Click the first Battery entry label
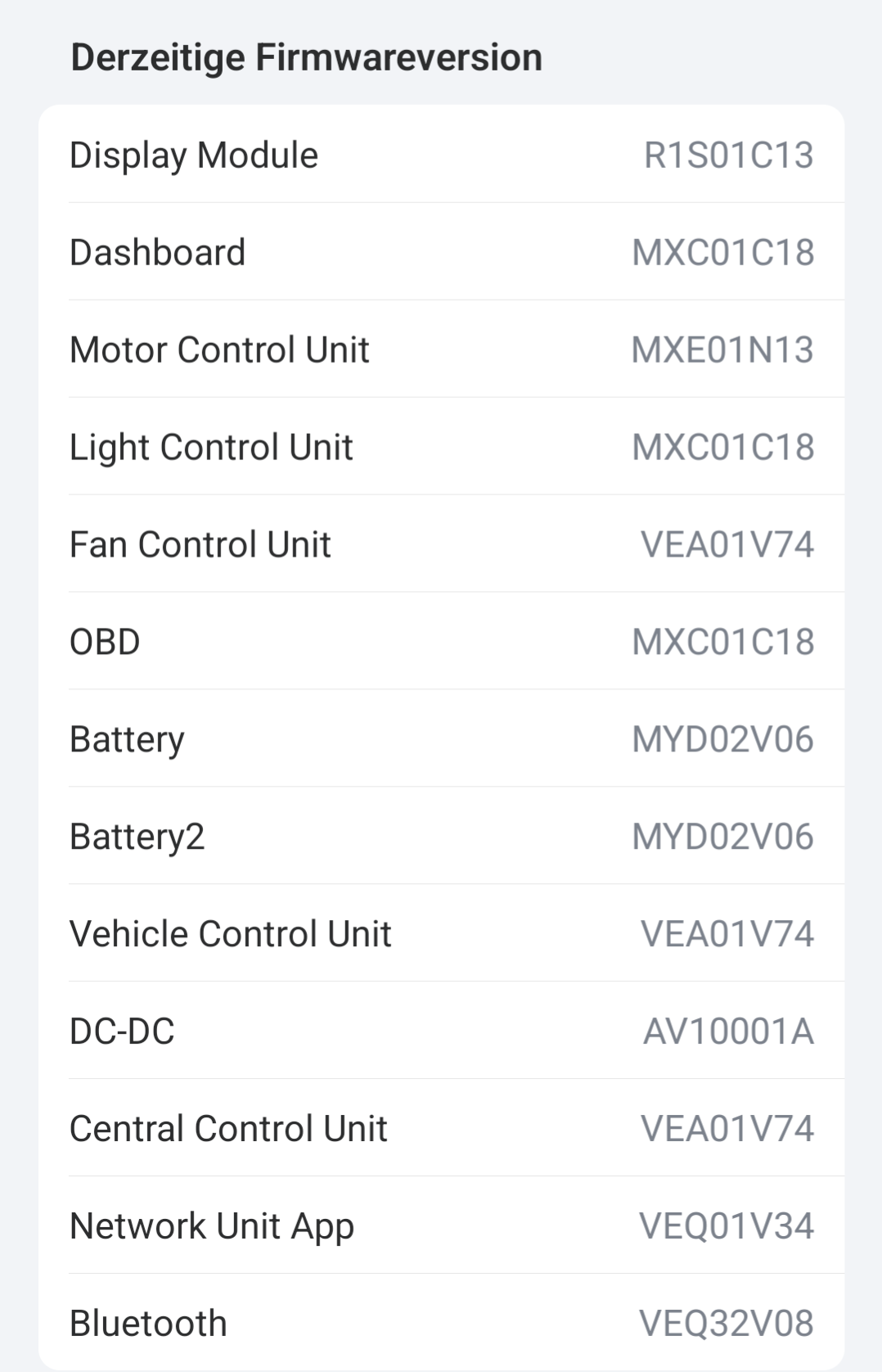Image resolution: width=882 pixels, height=1372 pixels. pos(127,739)
